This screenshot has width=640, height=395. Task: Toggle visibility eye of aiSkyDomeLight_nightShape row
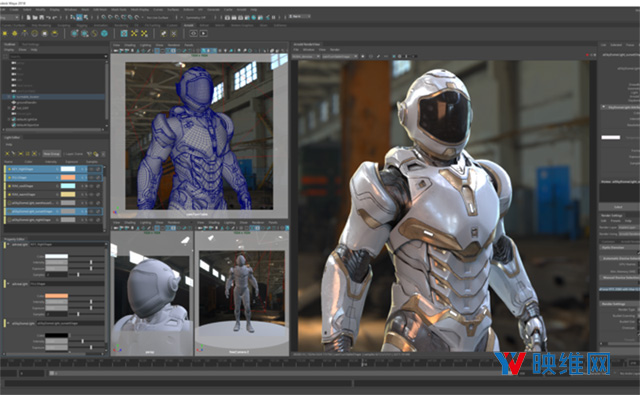pyautogui.click(x=91, y=220)
